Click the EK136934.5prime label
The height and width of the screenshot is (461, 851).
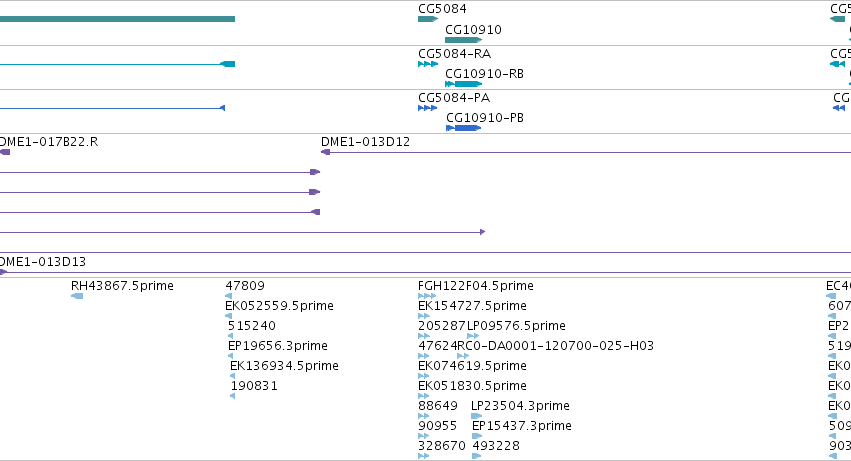[284, 366]
